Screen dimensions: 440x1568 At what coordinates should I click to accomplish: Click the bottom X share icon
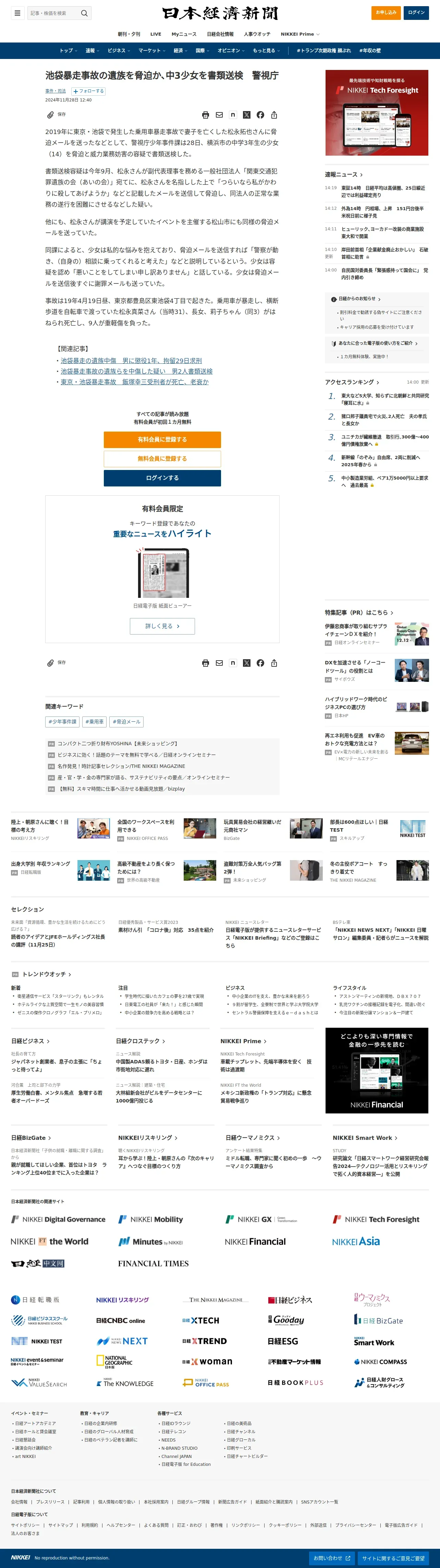click(246, 663)
